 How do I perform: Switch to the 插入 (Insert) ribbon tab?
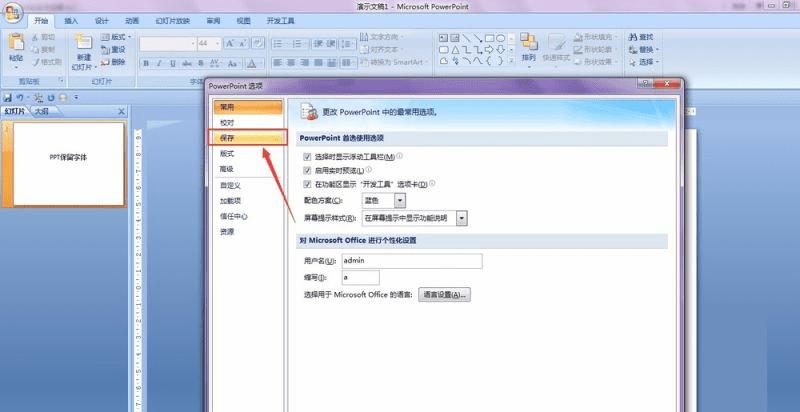pos(71,21)
